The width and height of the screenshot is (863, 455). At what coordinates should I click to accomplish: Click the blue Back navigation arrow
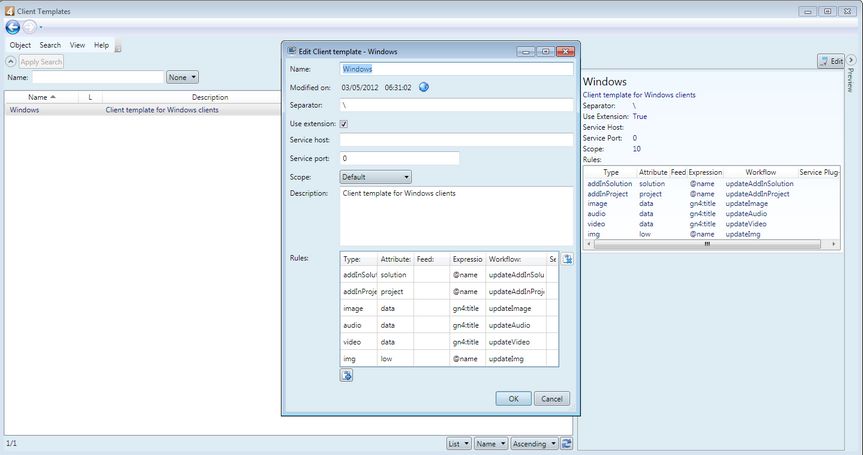pyautogui.click(x=13, y=27)
